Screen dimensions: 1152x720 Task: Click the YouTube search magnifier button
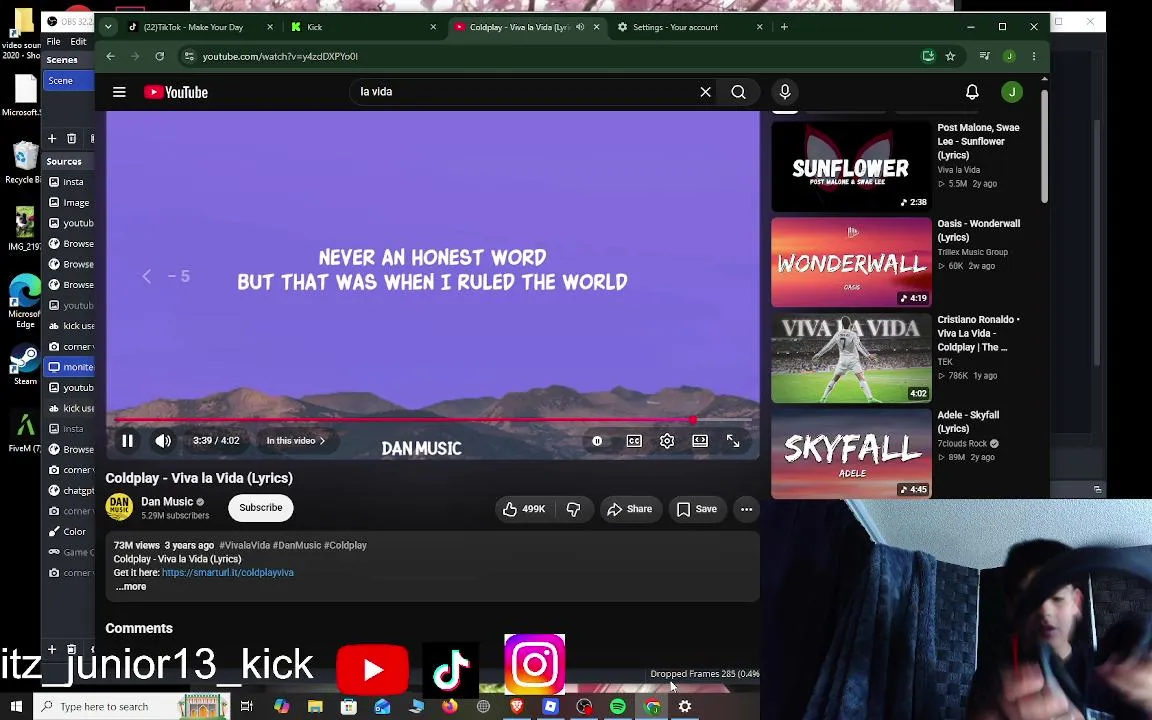738,92
